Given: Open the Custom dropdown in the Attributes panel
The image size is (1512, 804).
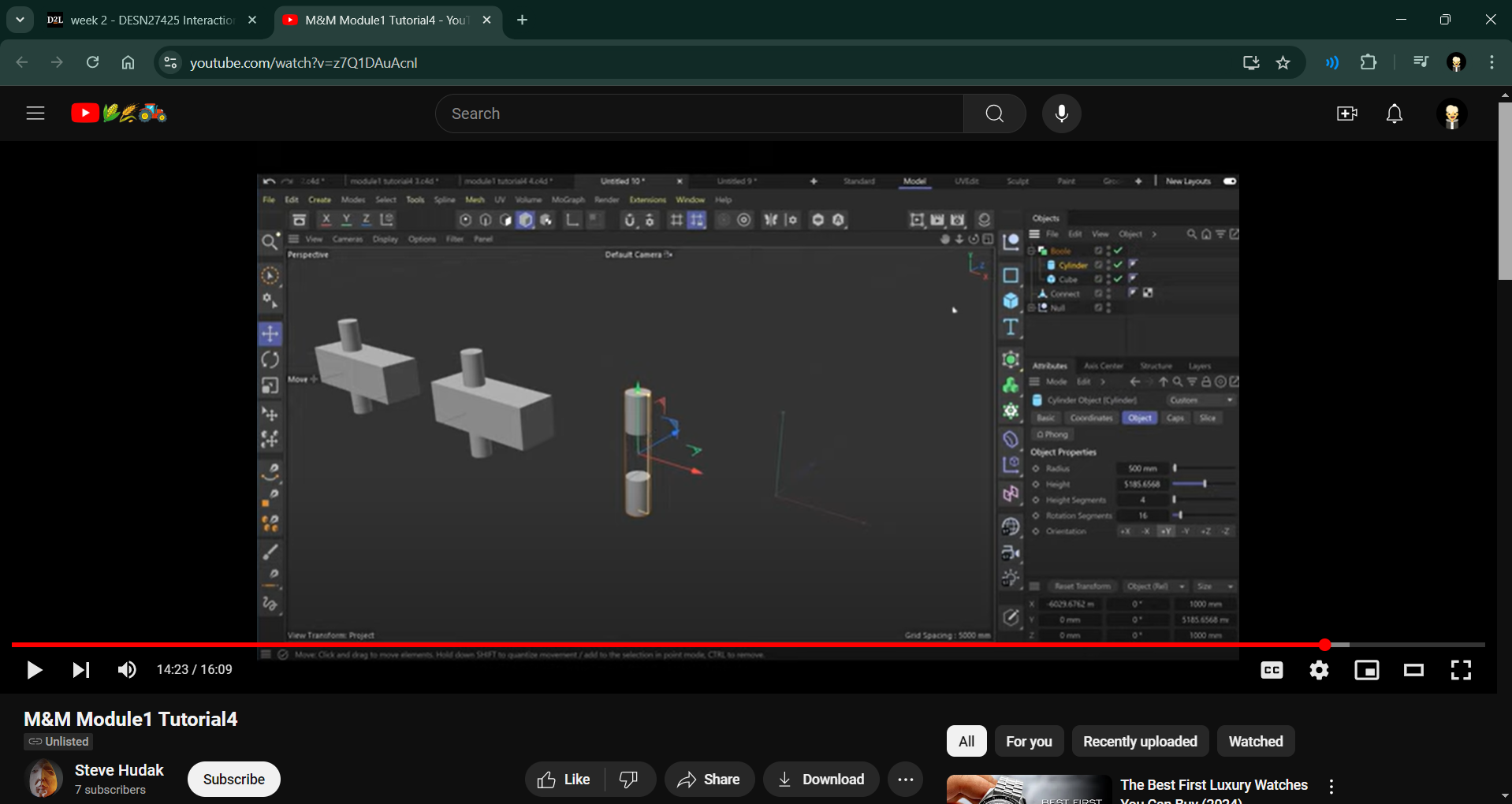Looking at the screenshot, I should 1201,400.
